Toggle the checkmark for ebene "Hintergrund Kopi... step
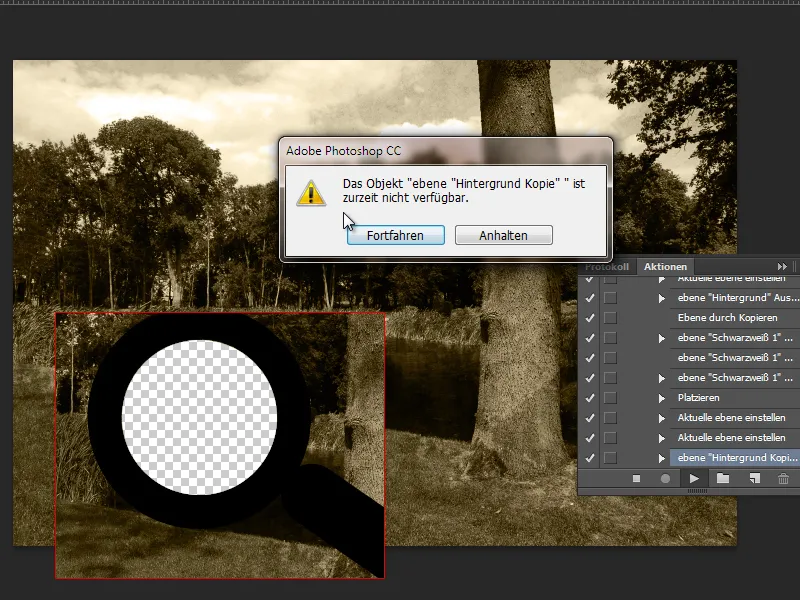 pos(590,458)
